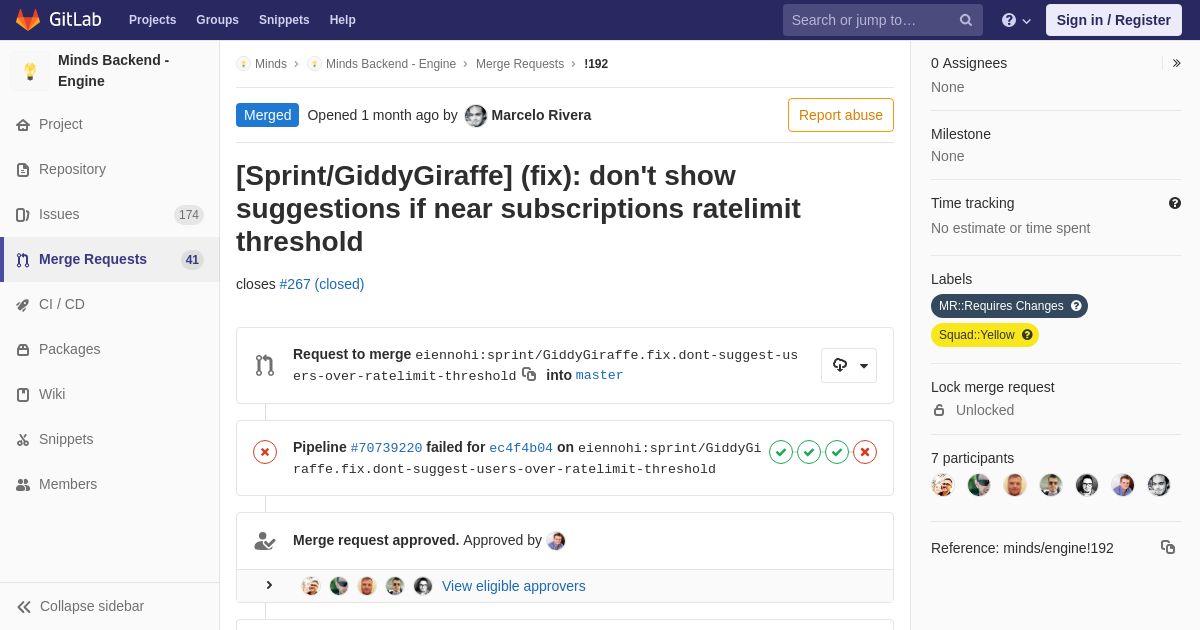Click the Time tracking help icon

(1175, 203)
